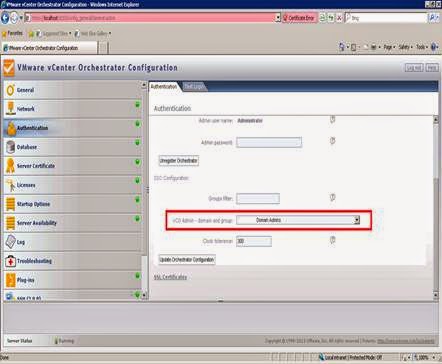Screen dimensions: 442x364
Task: Click the Stop loading red X icon
Action: point(339,18)
